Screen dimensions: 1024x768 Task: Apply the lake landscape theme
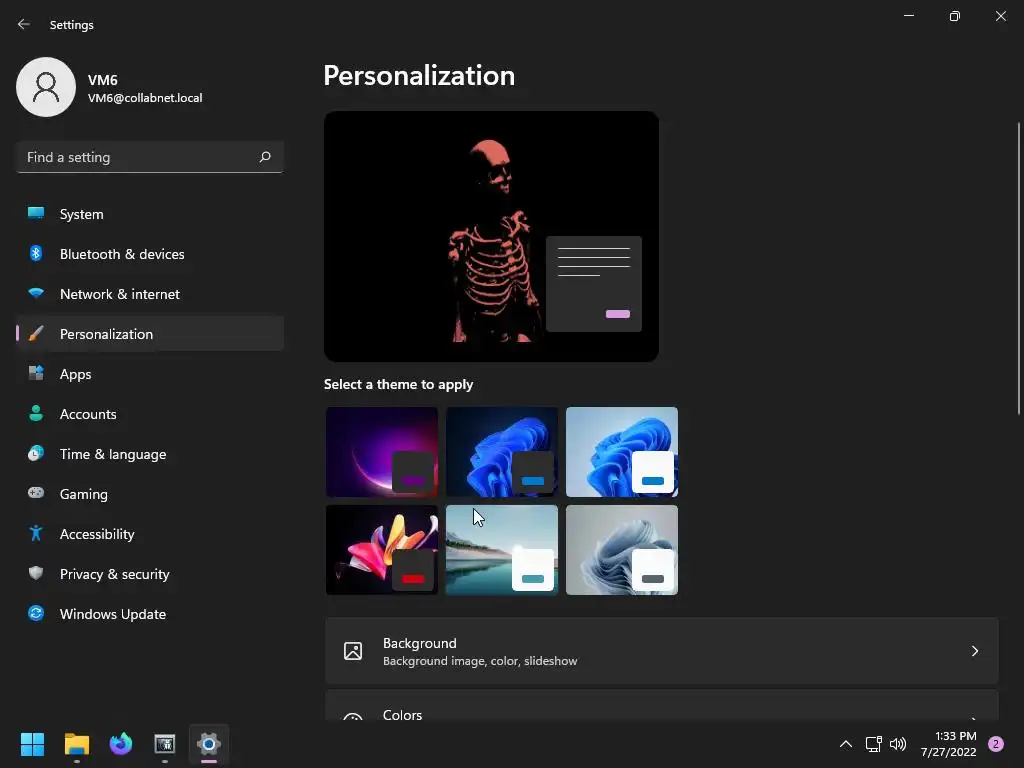tap(502, 550)
